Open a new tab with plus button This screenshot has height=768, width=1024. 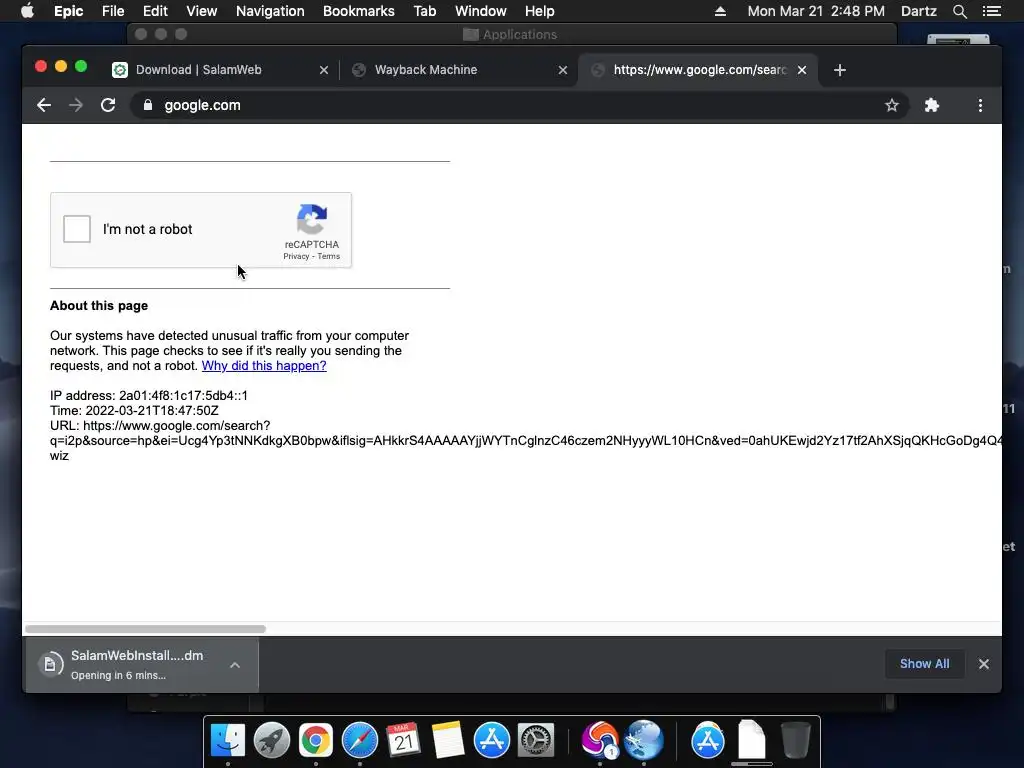pos(840,70)
